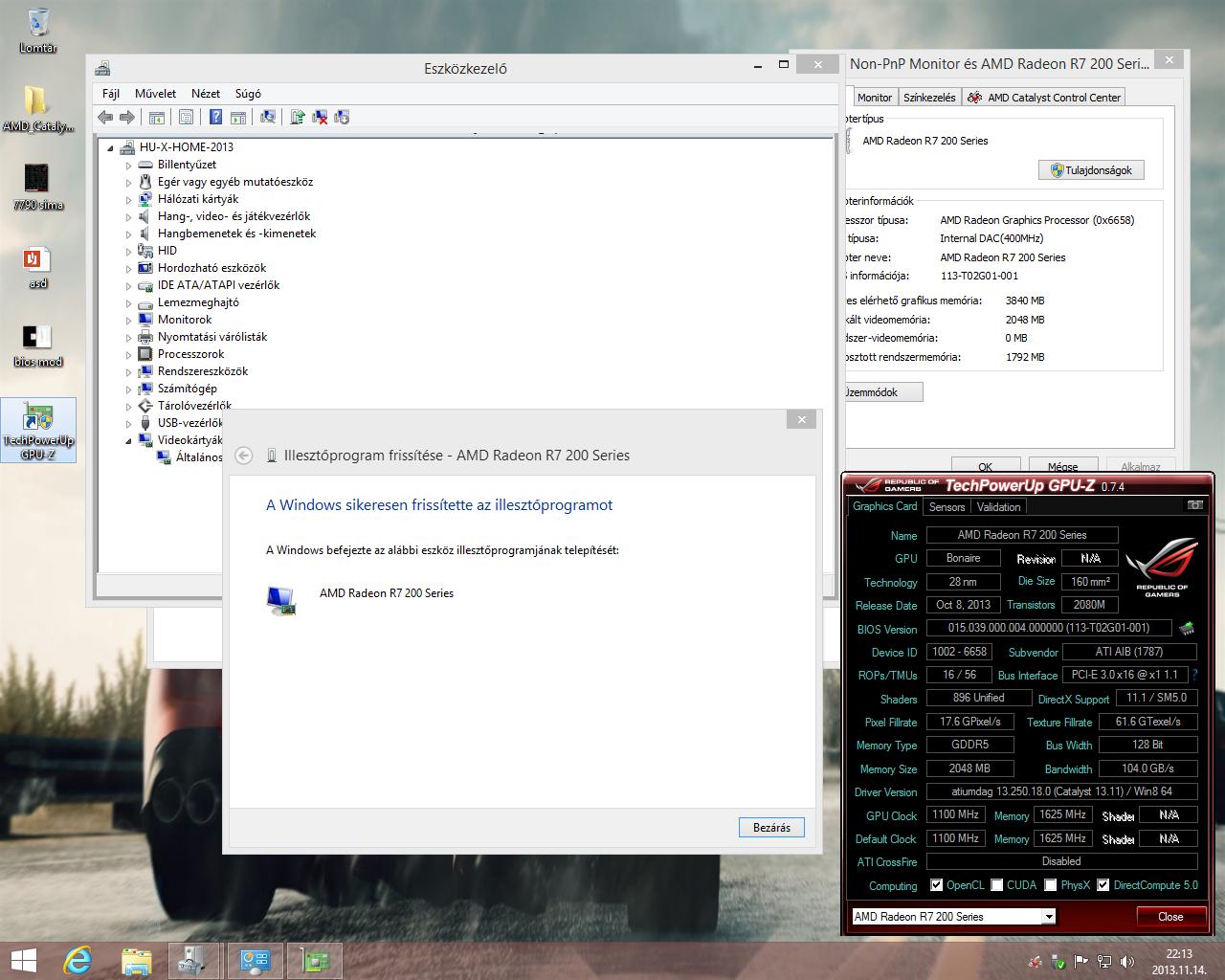Expand the HID device category
1225x980 pixels.
128,251
